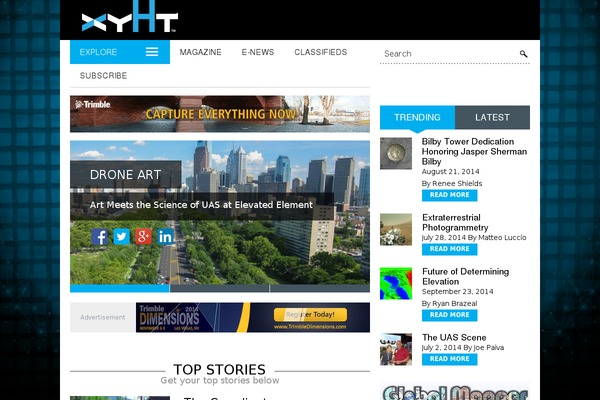Screen dimensions: 600x400
Task: Share via Google Plus icon
Action: [x=143, y=237]
